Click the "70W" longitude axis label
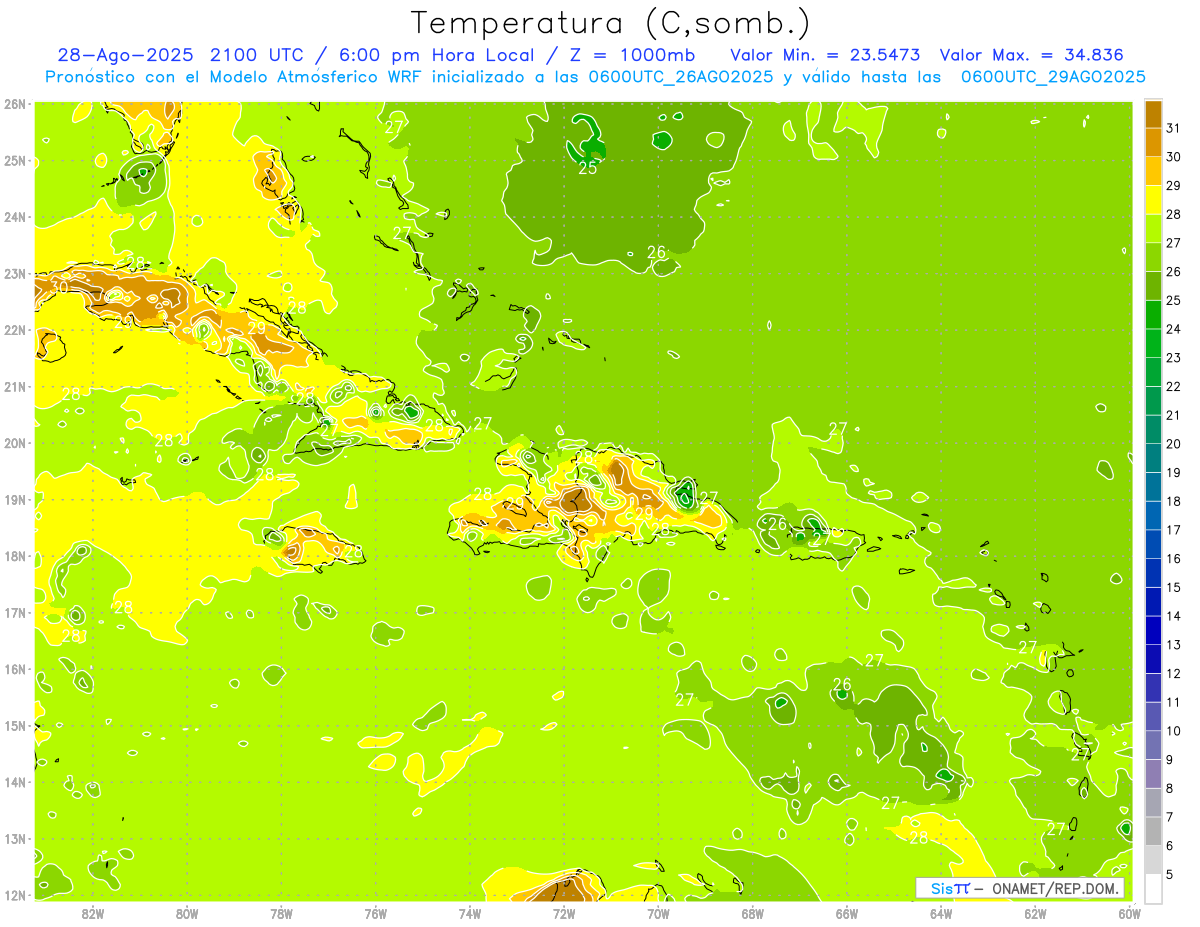This screenshot has width=1200, height=927. tap(658, 913)
